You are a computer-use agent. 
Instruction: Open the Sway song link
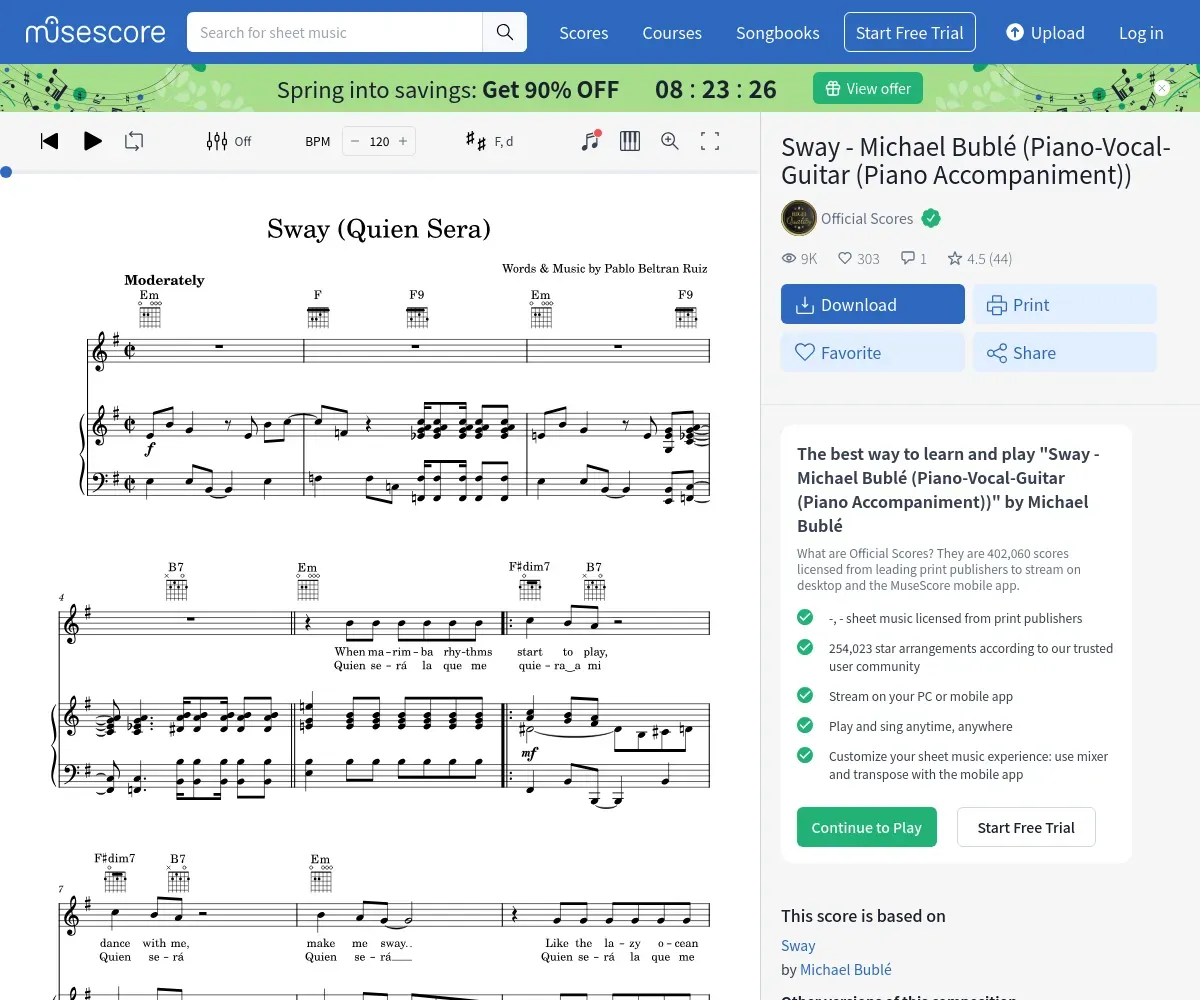point(798,945)
